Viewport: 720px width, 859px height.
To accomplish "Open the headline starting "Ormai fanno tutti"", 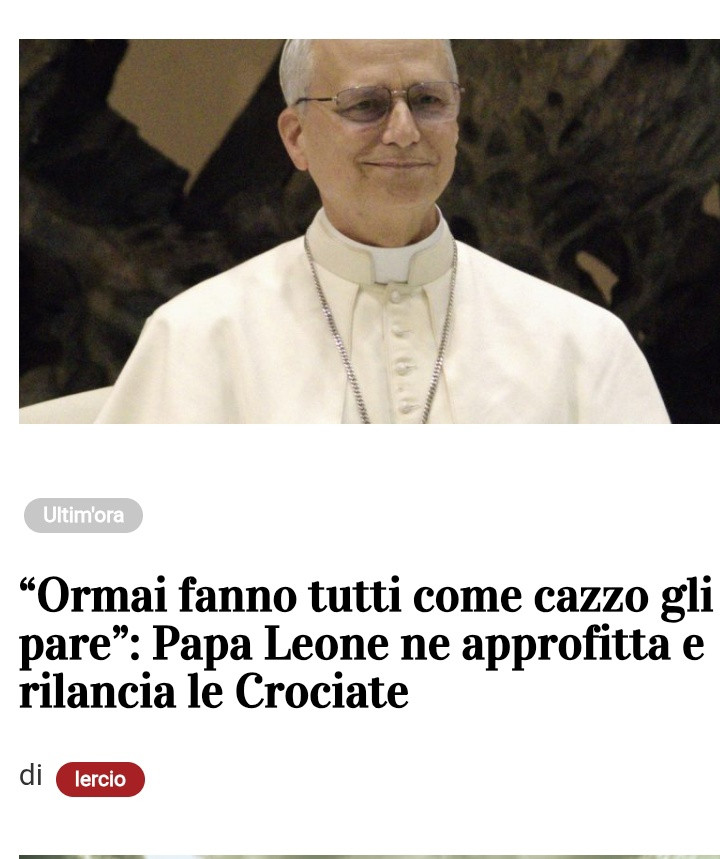I will 366,643.
